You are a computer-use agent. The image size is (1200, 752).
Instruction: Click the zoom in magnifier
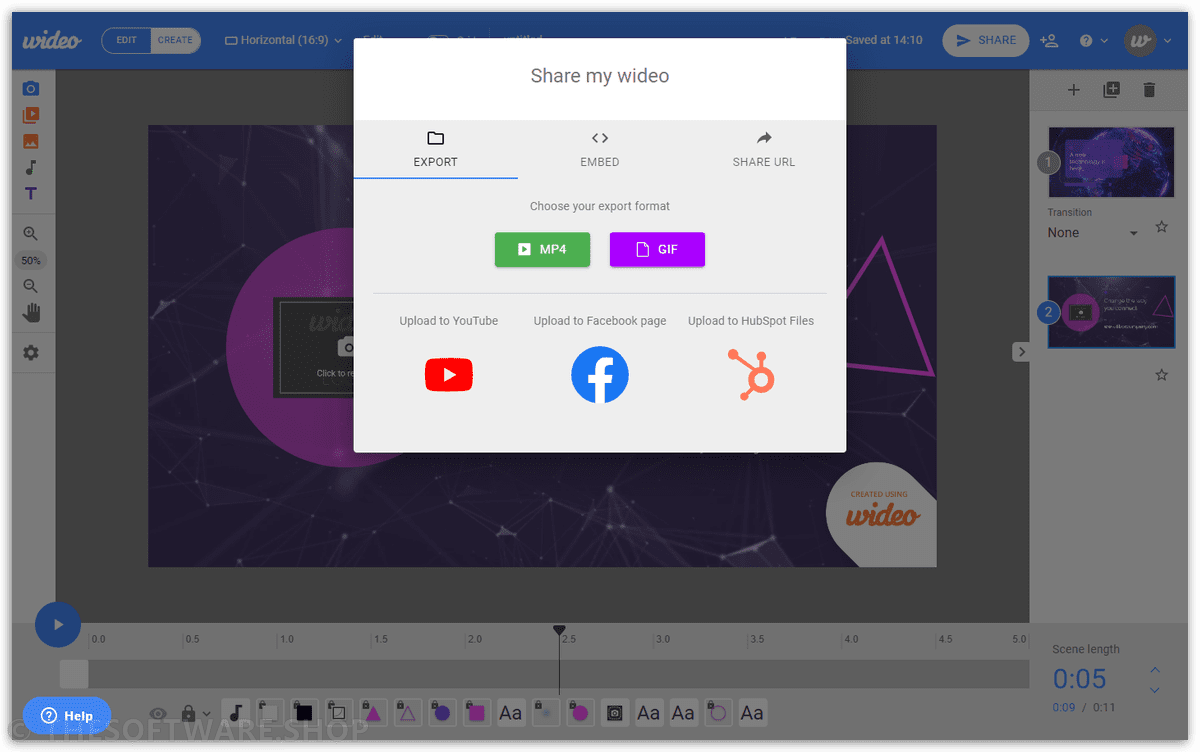coord(31,234)
